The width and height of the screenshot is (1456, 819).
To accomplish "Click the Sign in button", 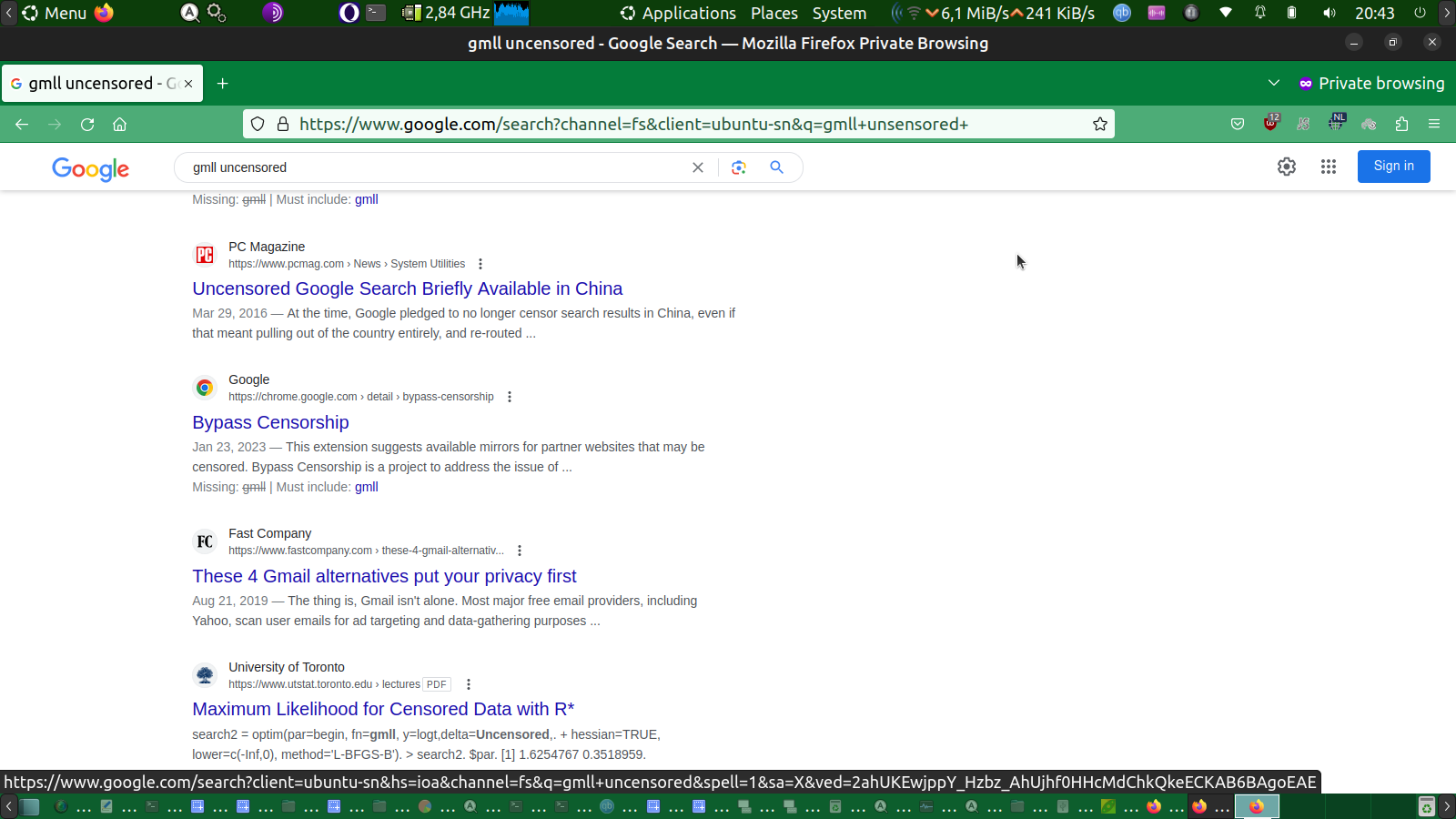I will 1393,167.
